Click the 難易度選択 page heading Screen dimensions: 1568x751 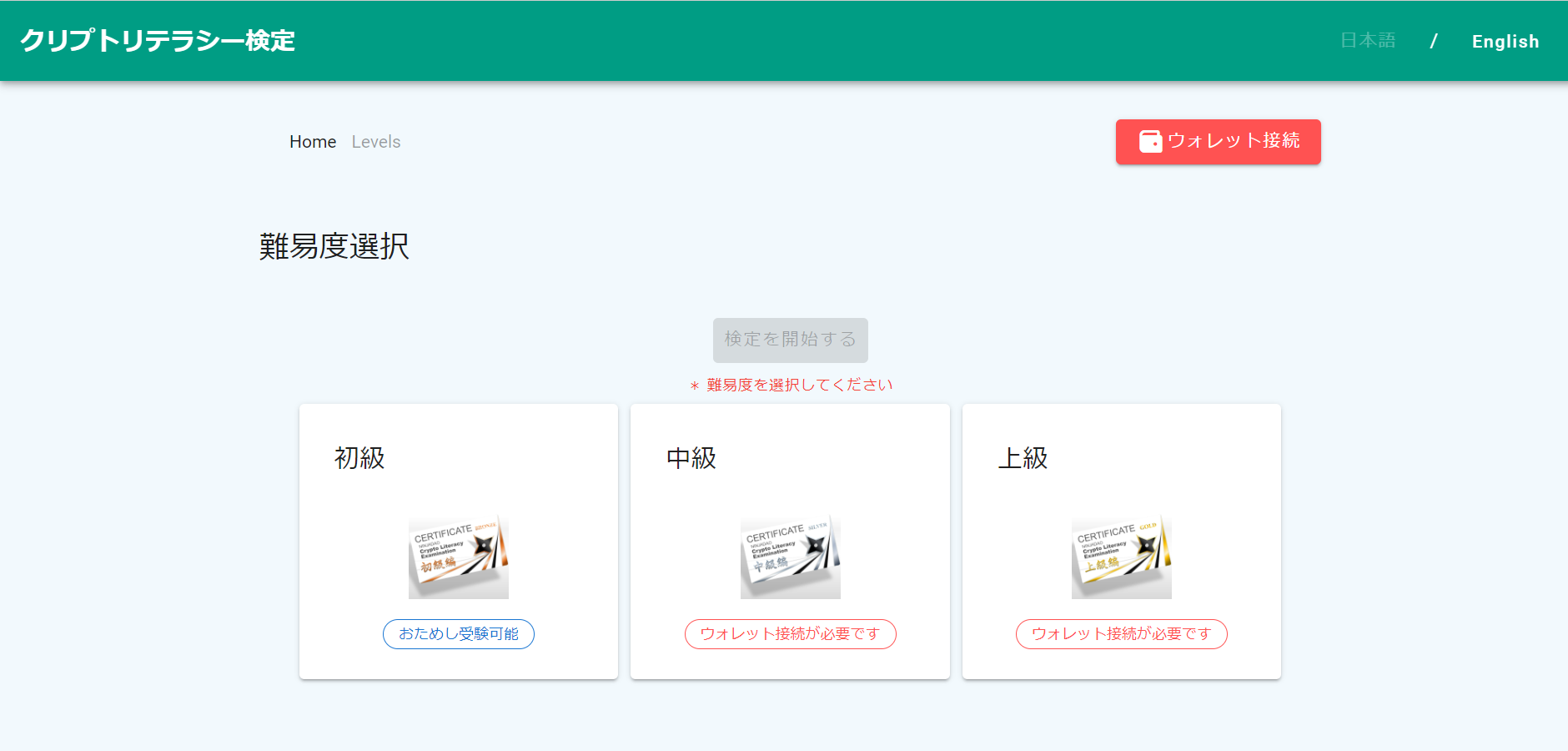[334, 246]
